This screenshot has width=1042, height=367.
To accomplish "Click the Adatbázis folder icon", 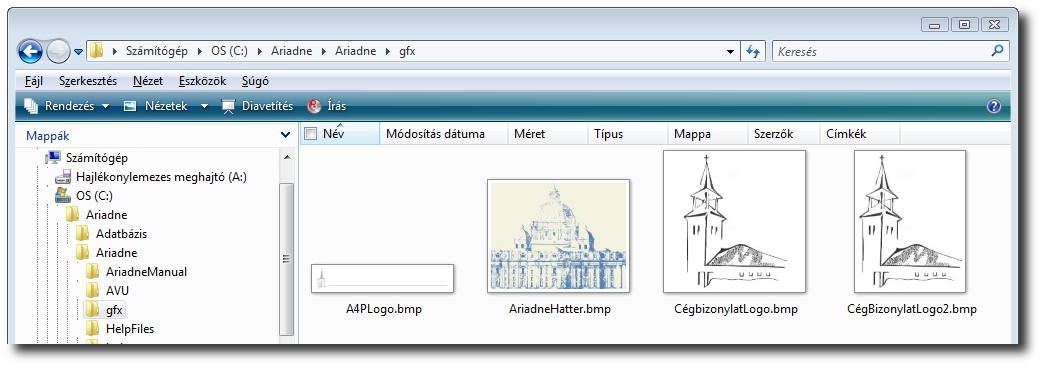I will point(82,233).
